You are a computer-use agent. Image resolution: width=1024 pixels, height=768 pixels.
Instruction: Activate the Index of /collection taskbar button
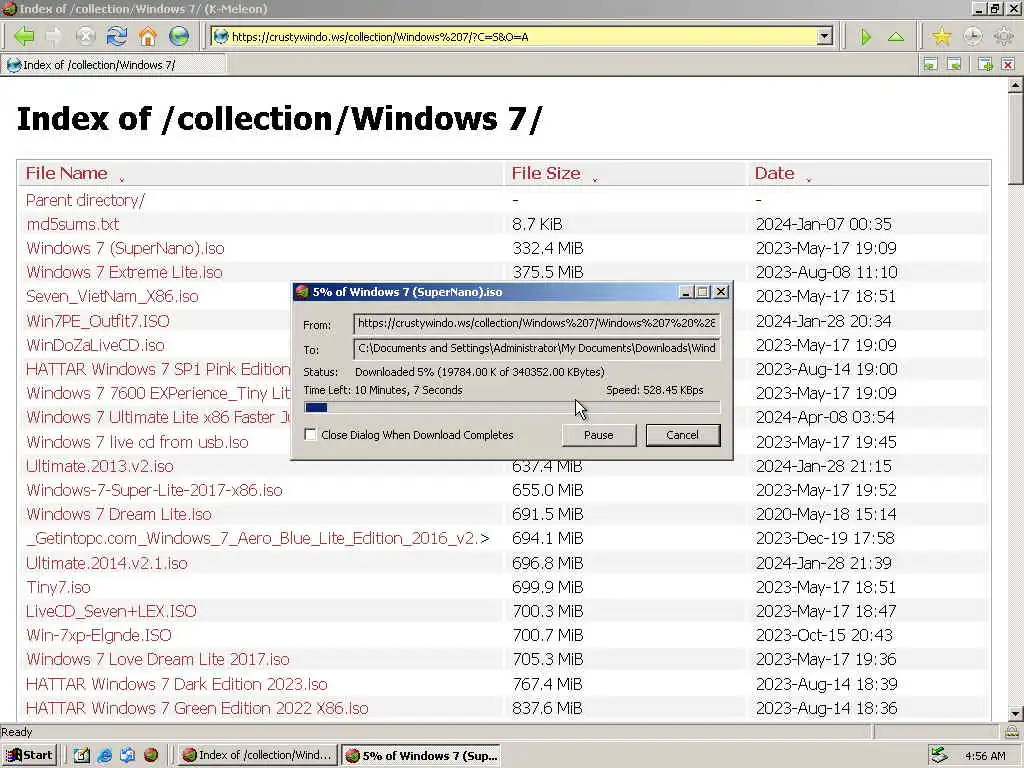[x=258, y=755]
